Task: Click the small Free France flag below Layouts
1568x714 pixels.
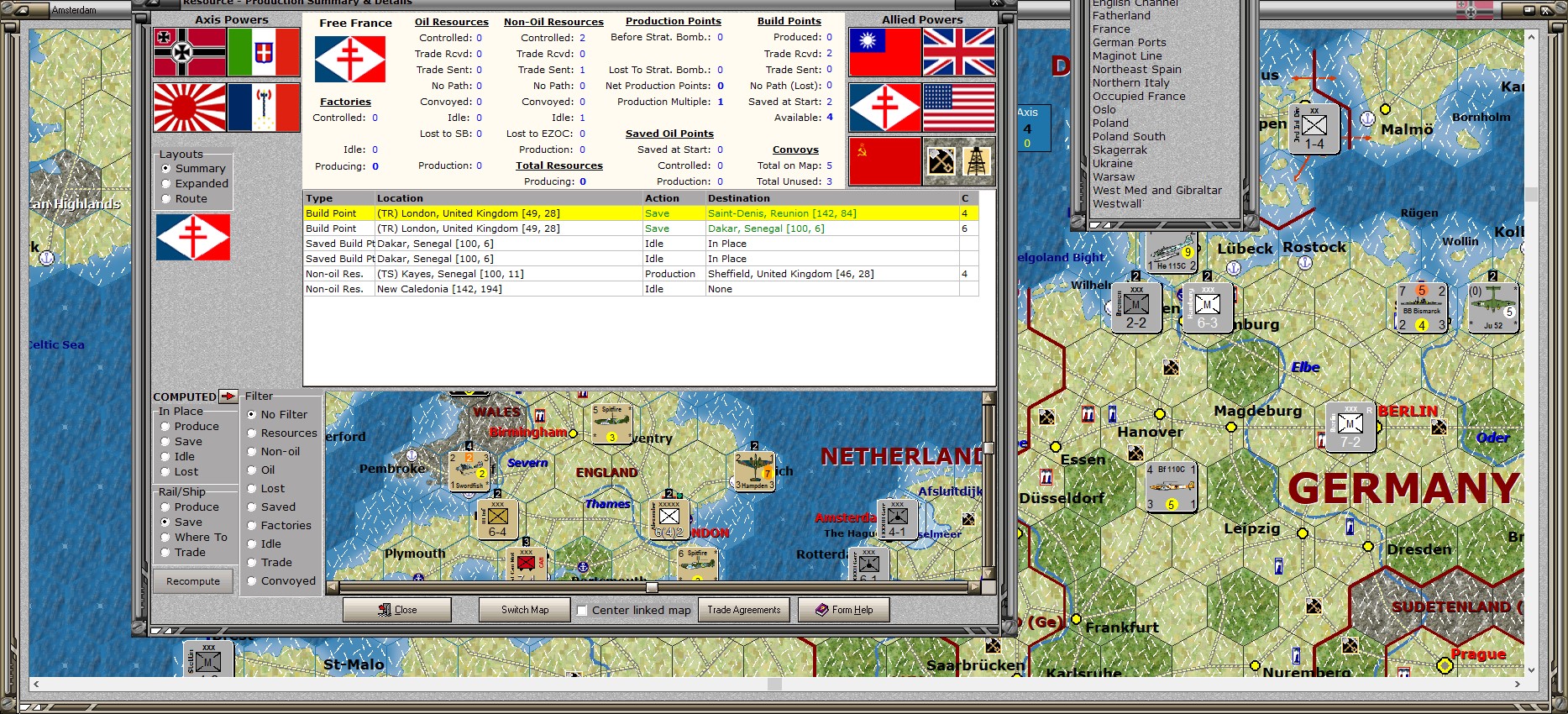Action: pyautogui.click(x=193, y=237)
